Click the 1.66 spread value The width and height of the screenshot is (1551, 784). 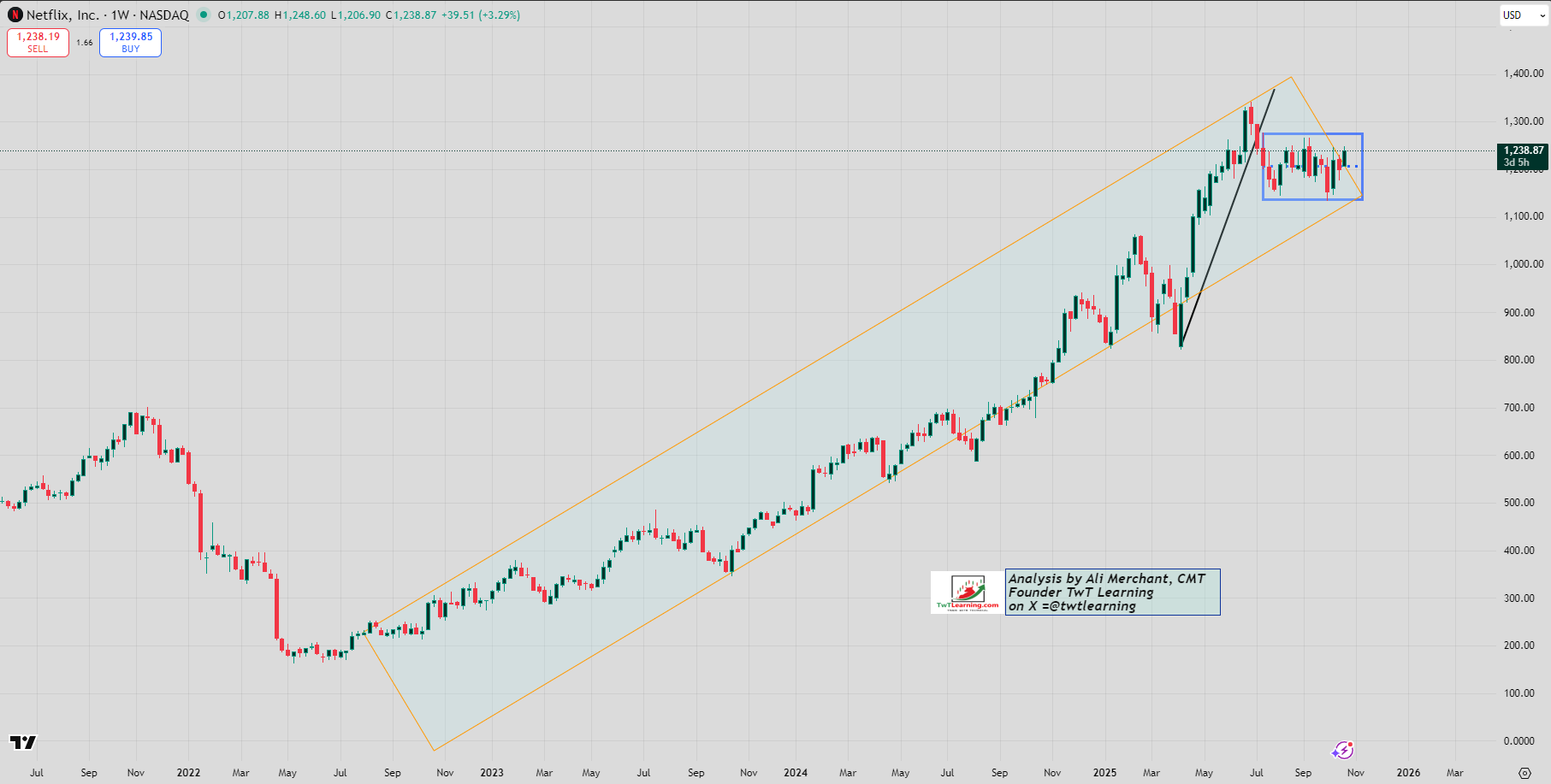click(x=84, y=43)
